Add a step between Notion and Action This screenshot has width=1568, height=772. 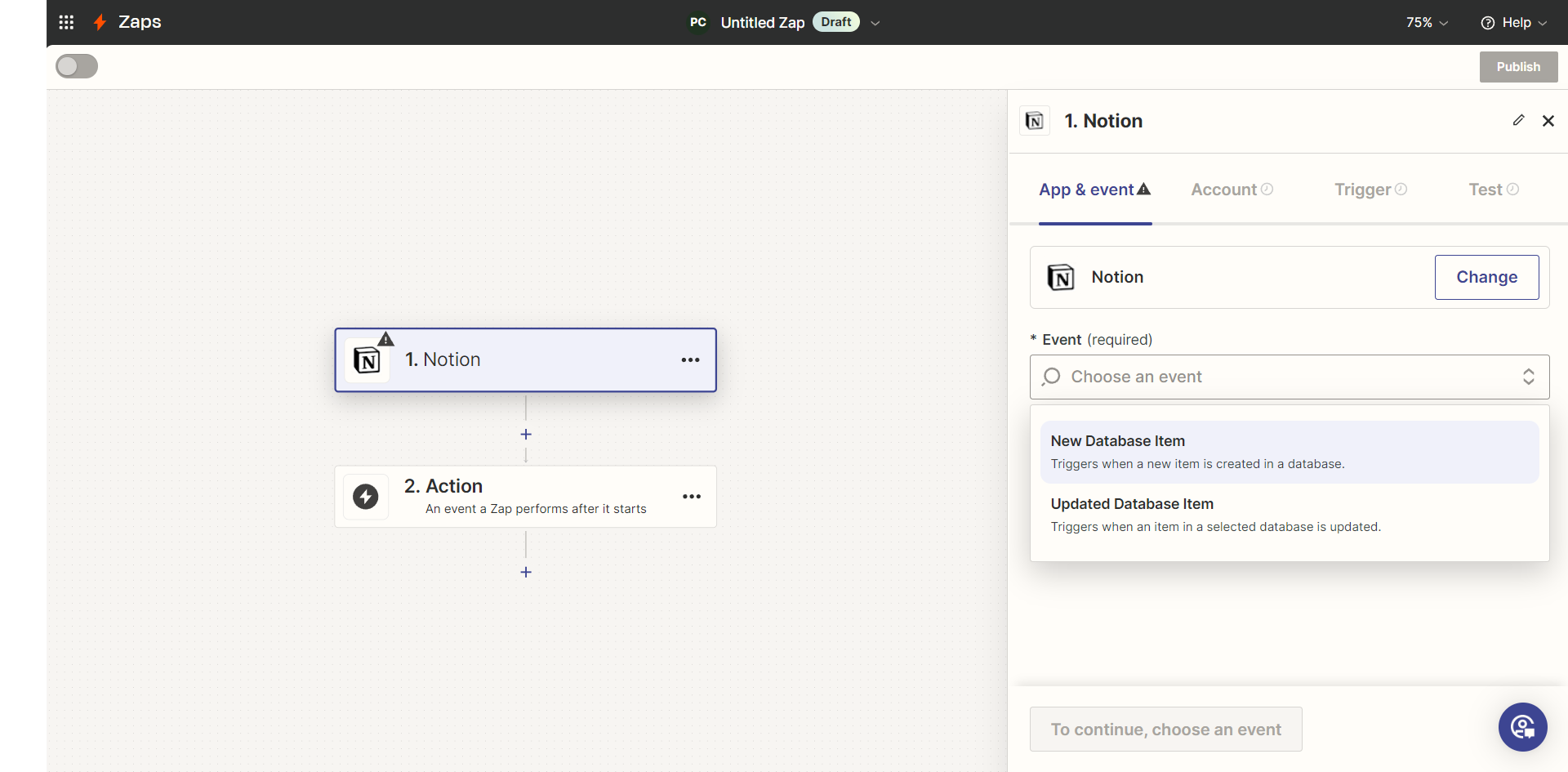pos(526,435)
